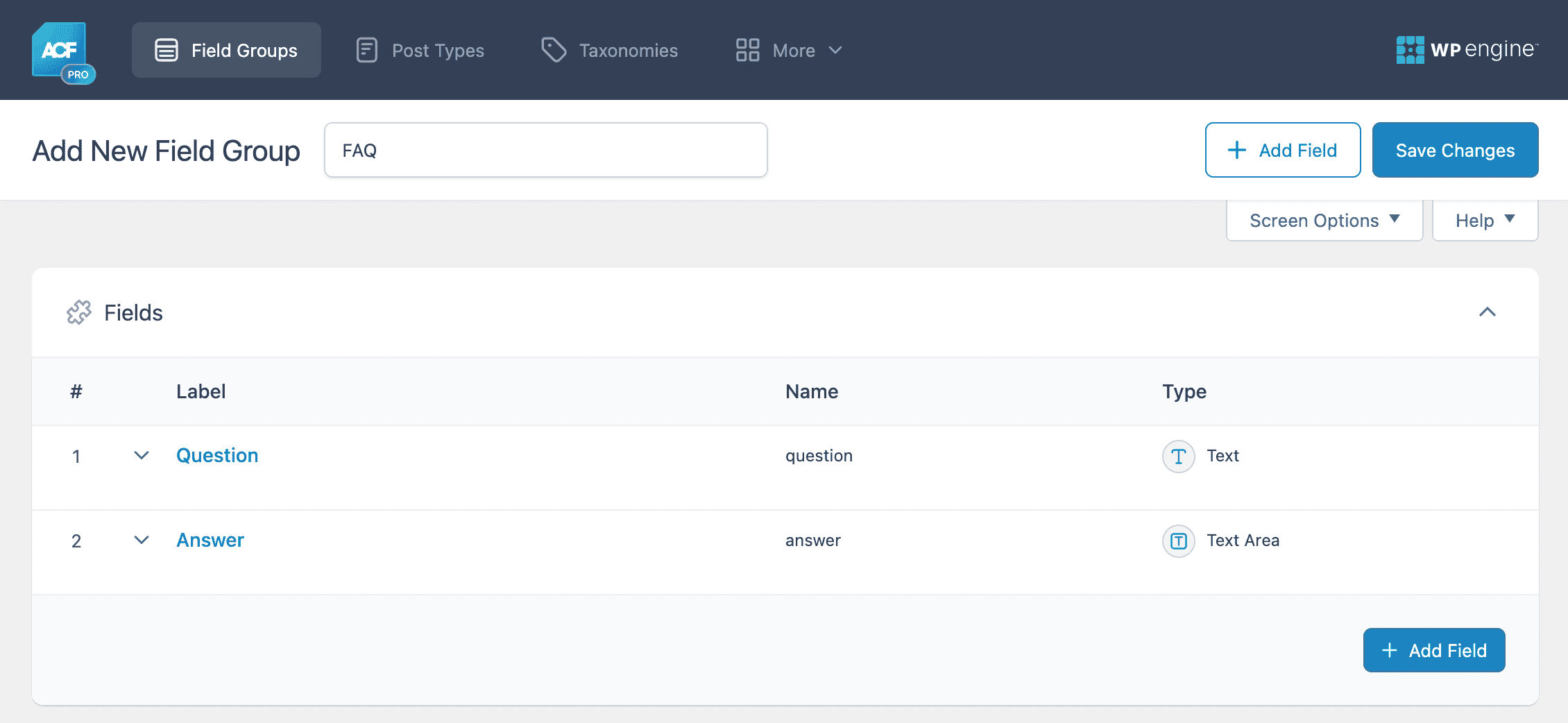This screenshot has width=1568, height=723.
Task: Open the Field Groups tab
Action: tap(226, 50)
